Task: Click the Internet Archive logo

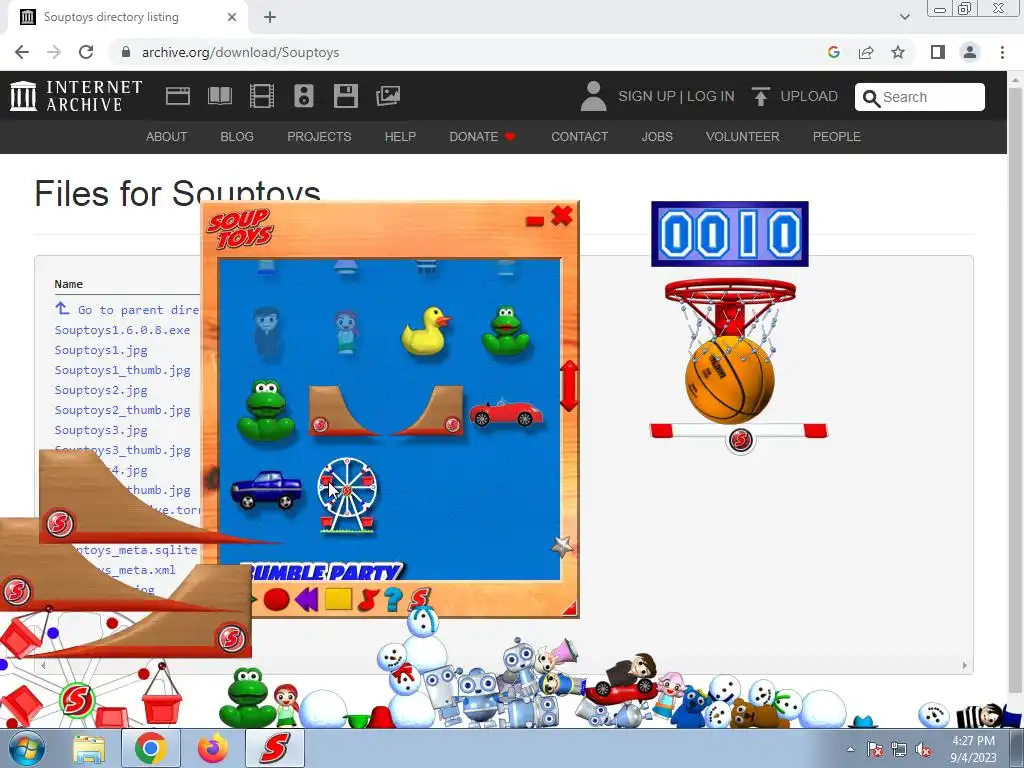Action: (76, 95)
